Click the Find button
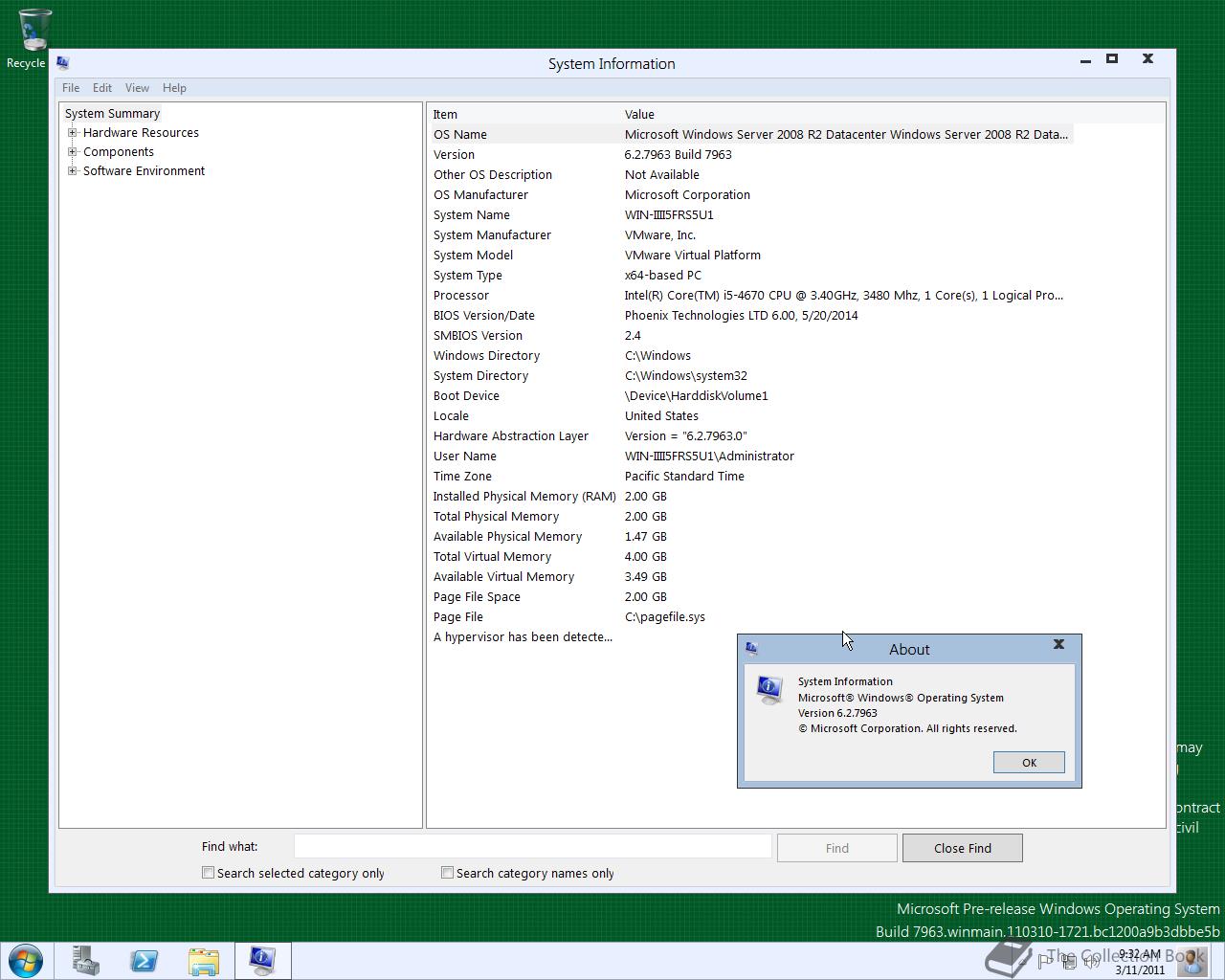This screenshot has height=980, width=1225. 837,848
